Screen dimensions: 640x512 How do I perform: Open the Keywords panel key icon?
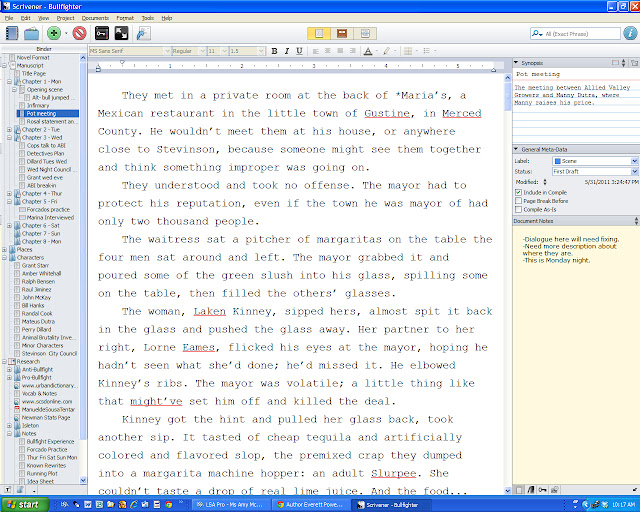point(102,33)
